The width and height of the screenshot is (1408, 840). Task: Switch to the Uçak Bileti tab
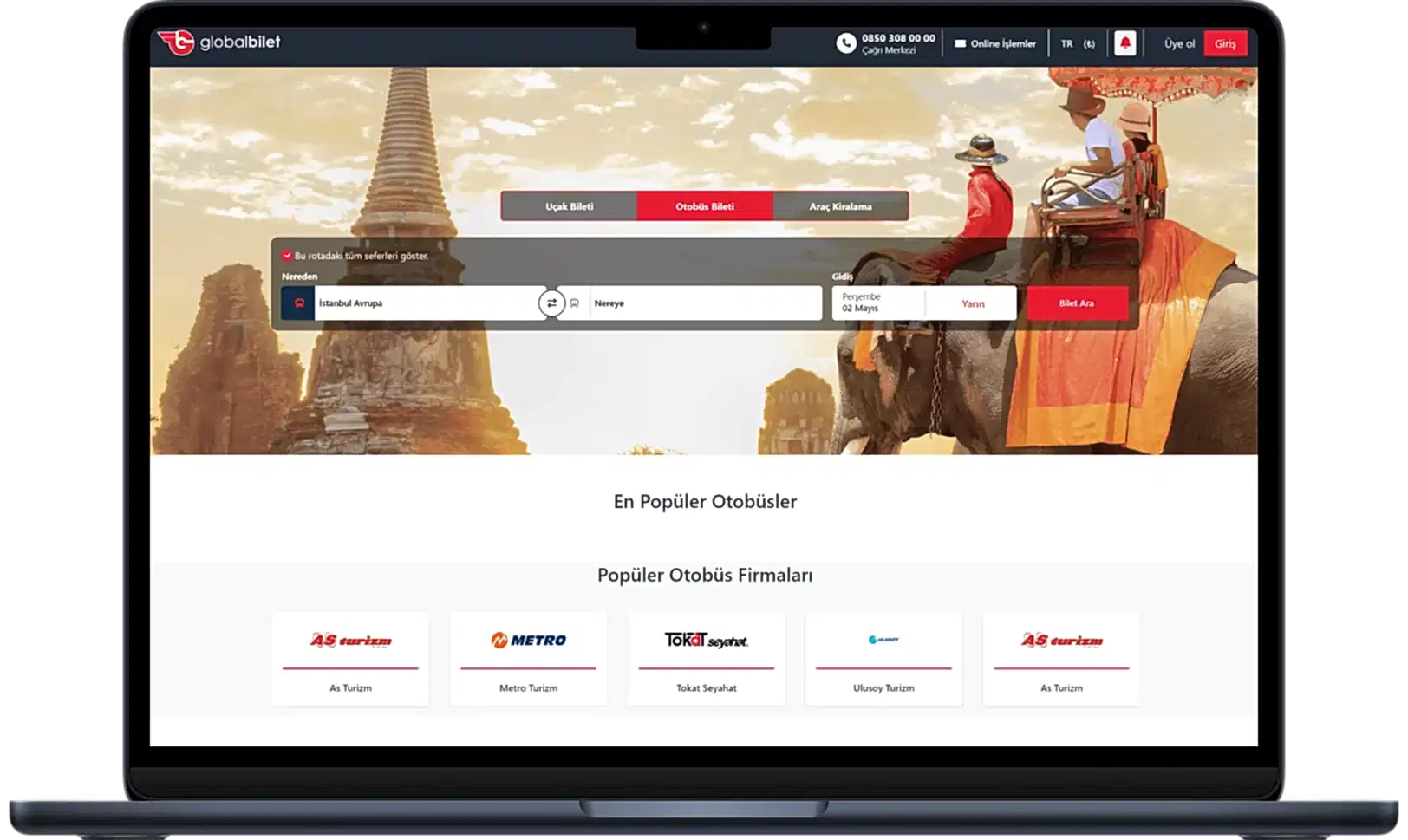point(570,206)
